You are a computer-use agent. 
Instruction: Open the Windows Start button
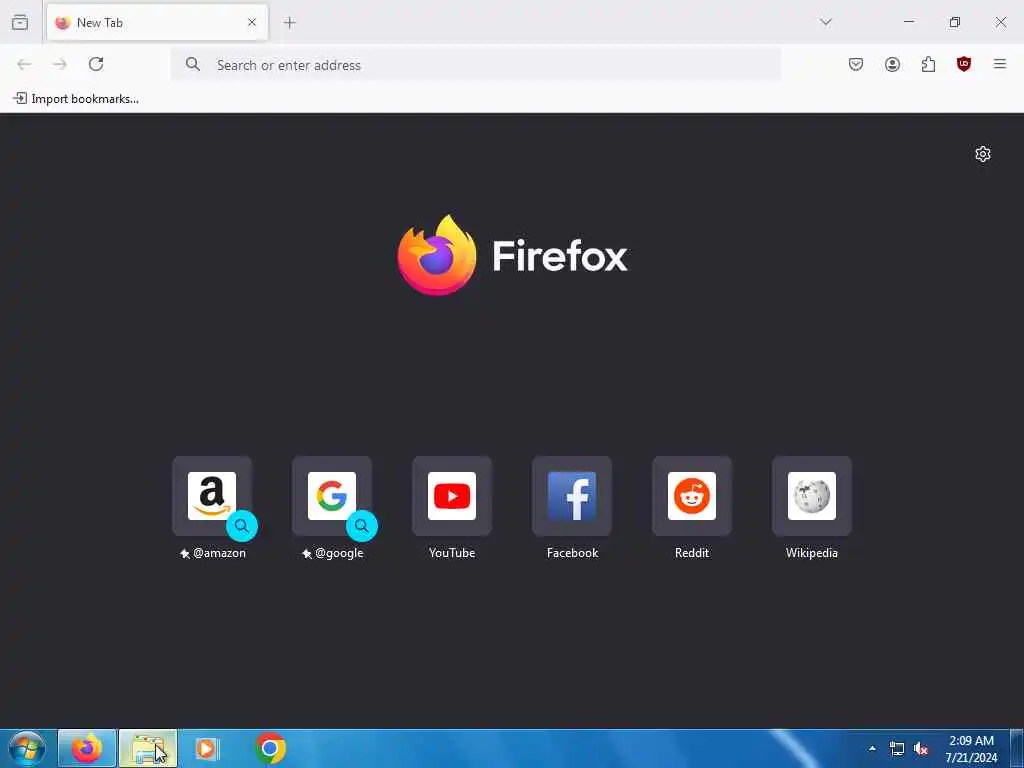click(26, 748)
